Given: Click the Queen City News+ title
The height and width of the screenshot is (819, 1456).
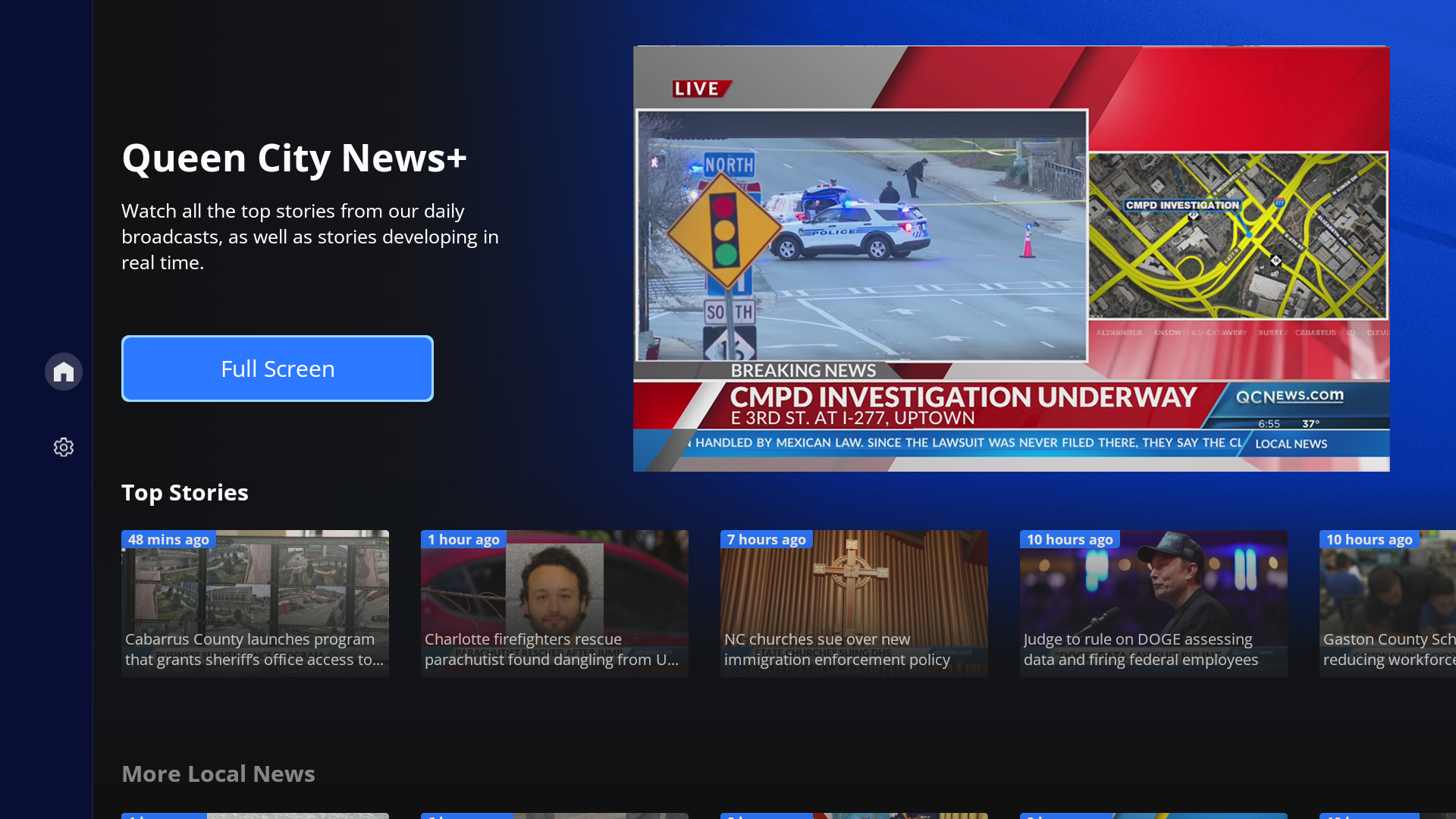Looking at the screenshot, I should (x=294, y=158).
